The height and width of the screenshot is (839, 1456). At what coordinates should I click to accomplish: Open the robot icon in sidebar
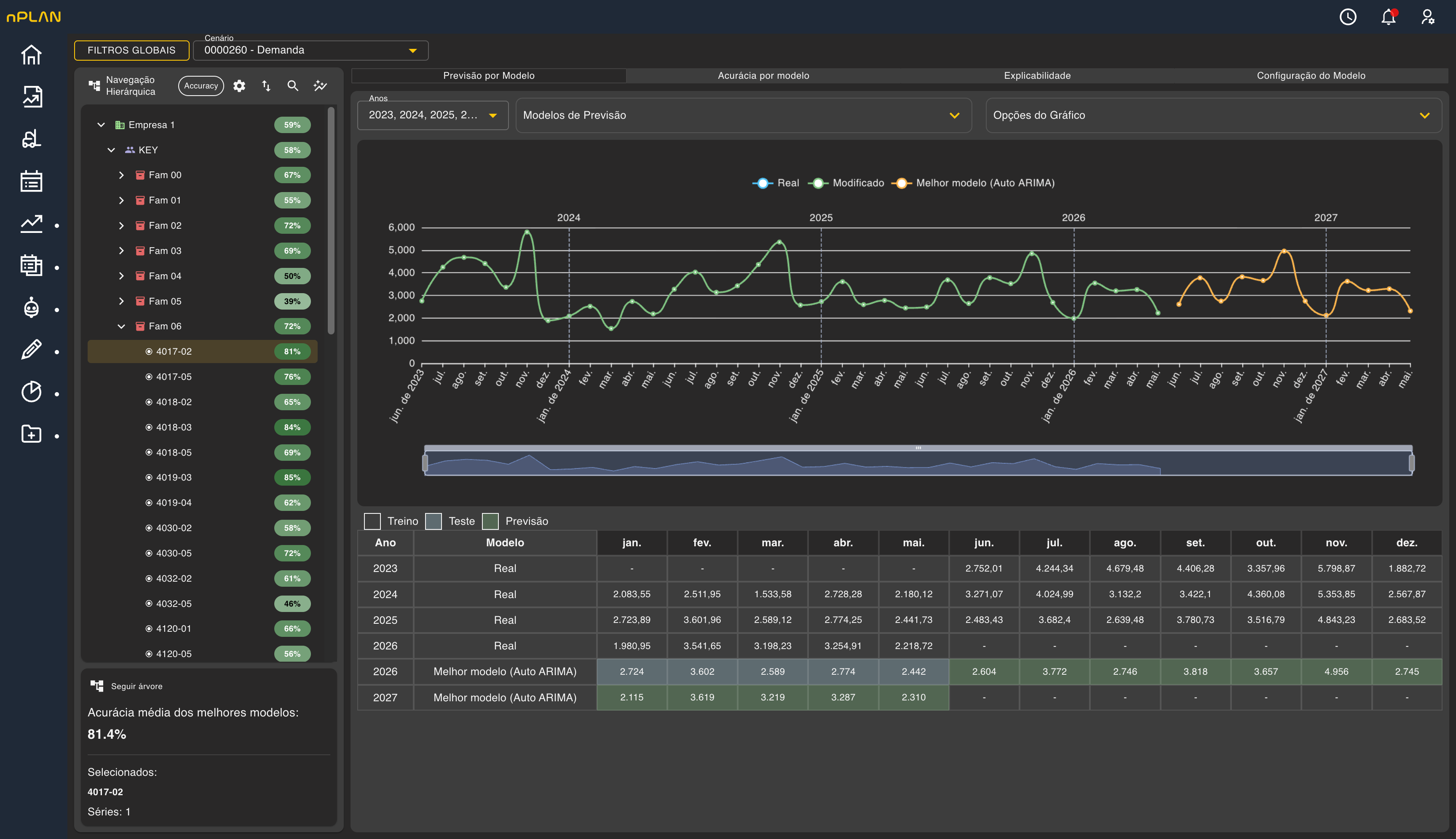tap(31, 308)
